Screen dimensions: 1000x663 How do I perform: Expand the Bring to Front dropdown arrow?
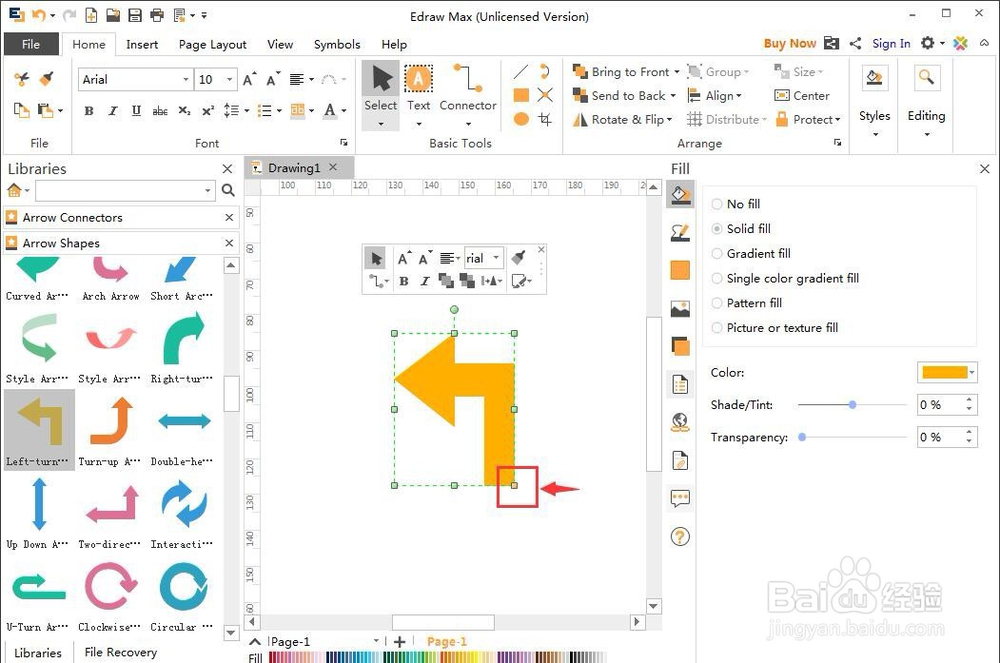[677, 72]
